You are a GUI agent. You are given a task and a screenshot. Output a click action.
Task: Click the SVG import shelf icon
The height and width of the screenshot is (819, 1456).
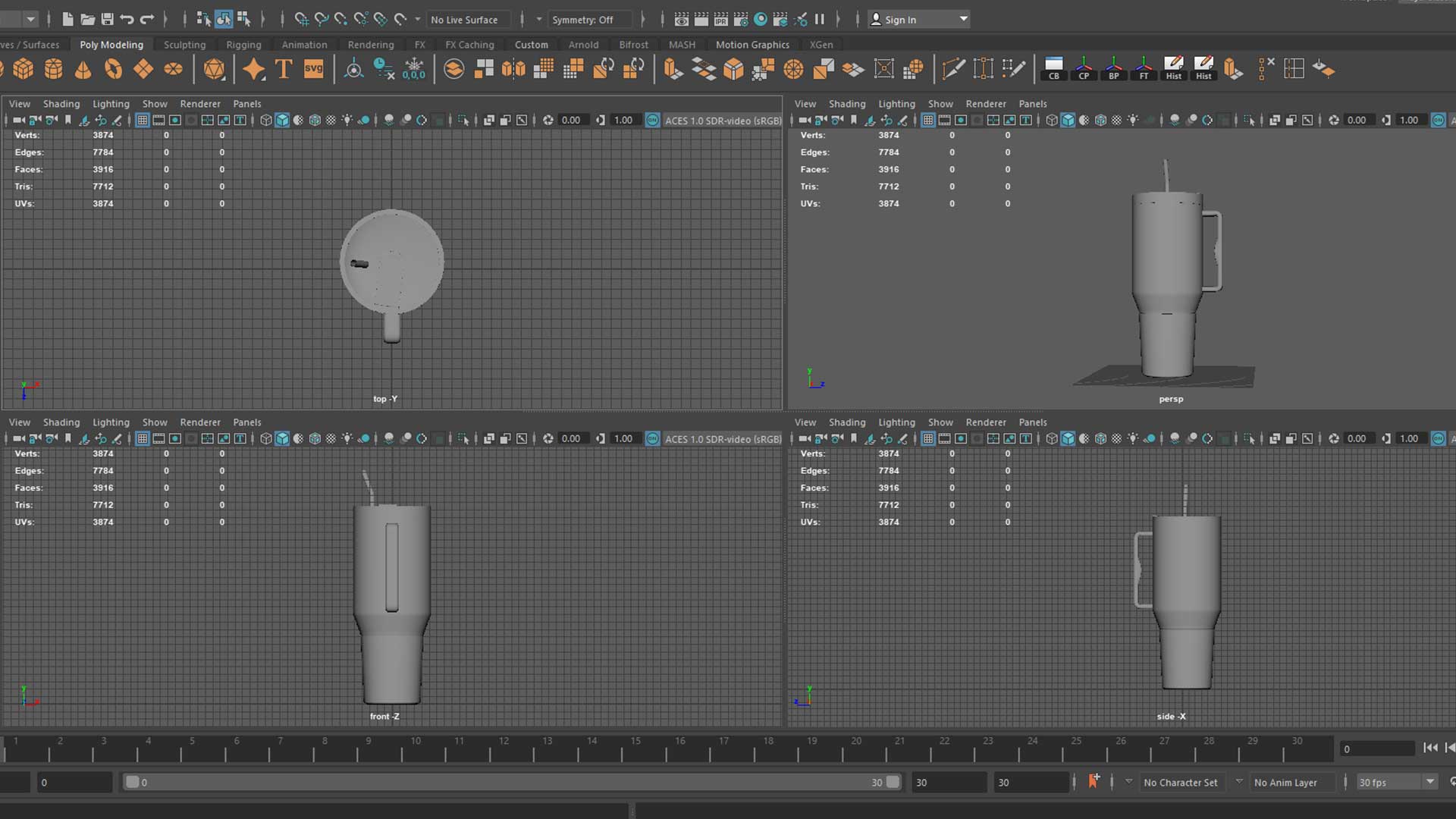(313, 70)
